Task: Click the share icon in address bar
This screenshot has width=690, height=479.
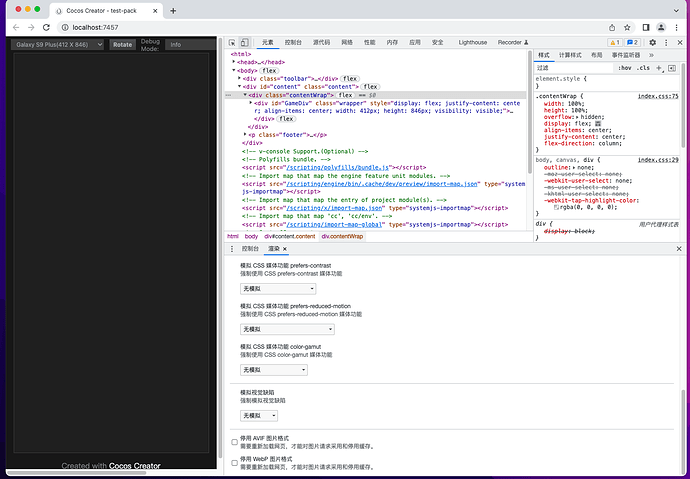Action: pos(610,27)
